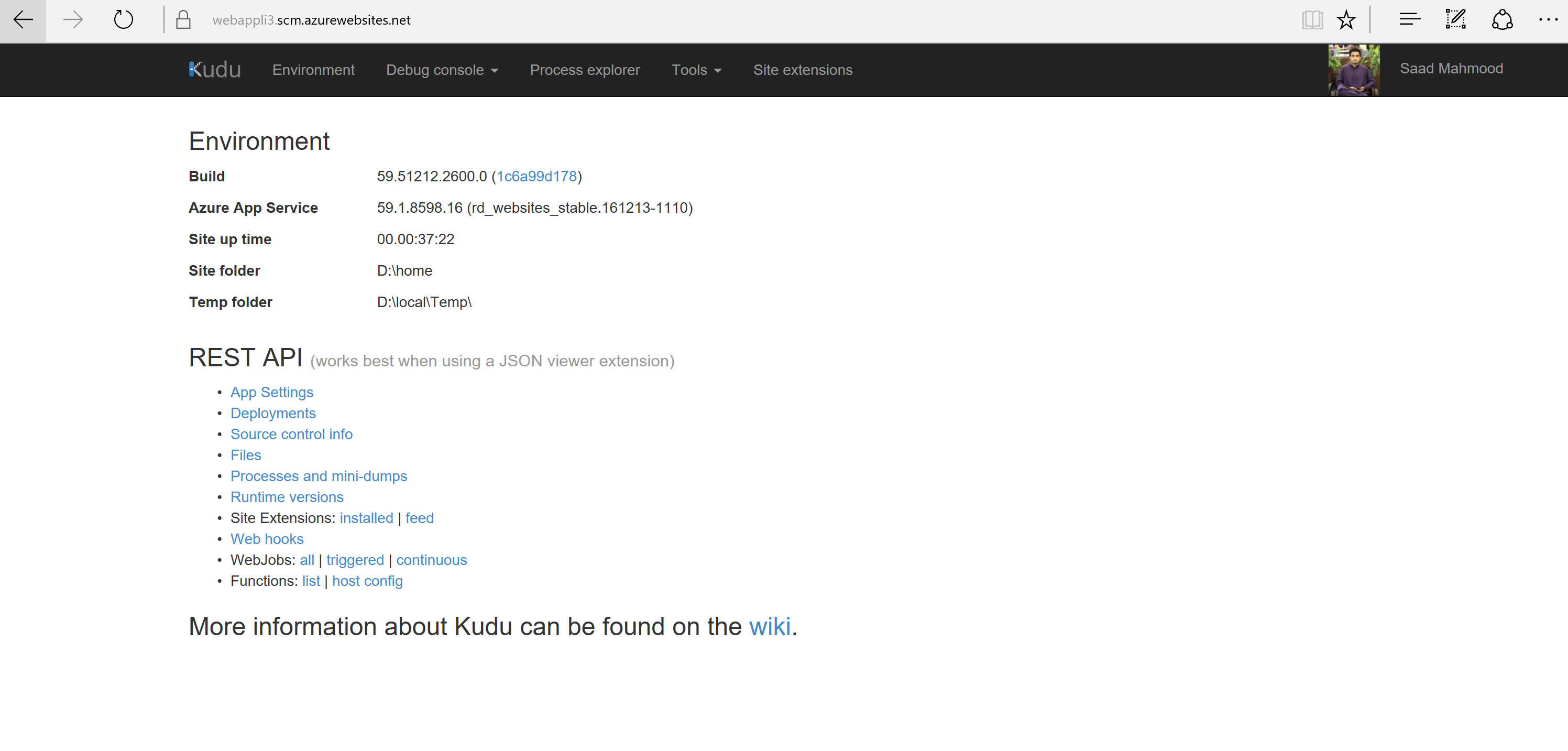Screen dimensions: 1568x751
Task: Open Site extensions in navbar
Action: pos(802,70)
